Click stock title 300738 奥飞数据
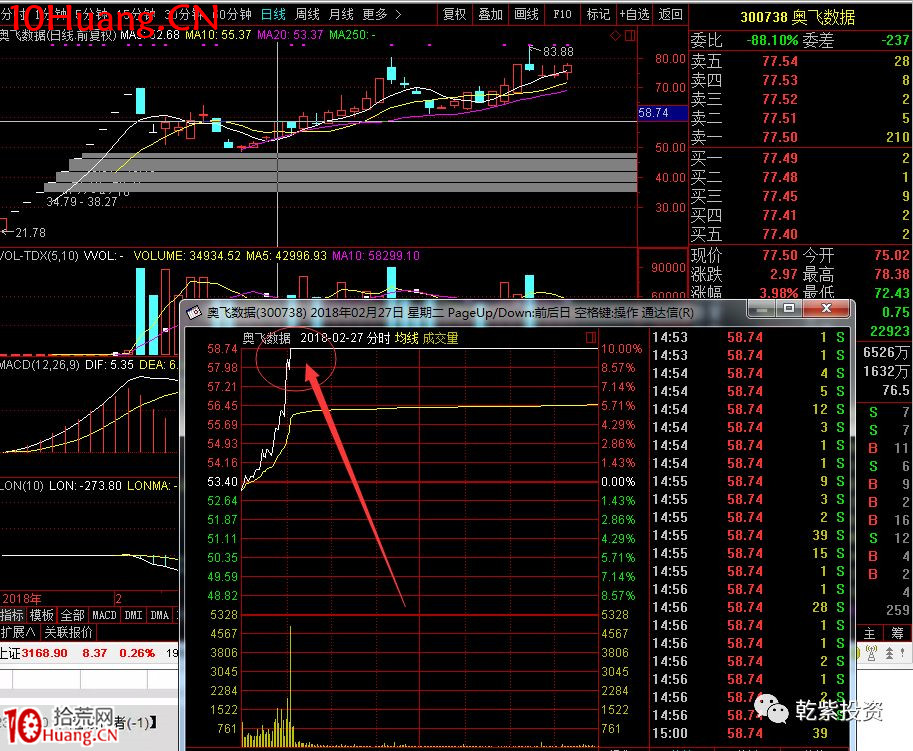 click(798, 17)
